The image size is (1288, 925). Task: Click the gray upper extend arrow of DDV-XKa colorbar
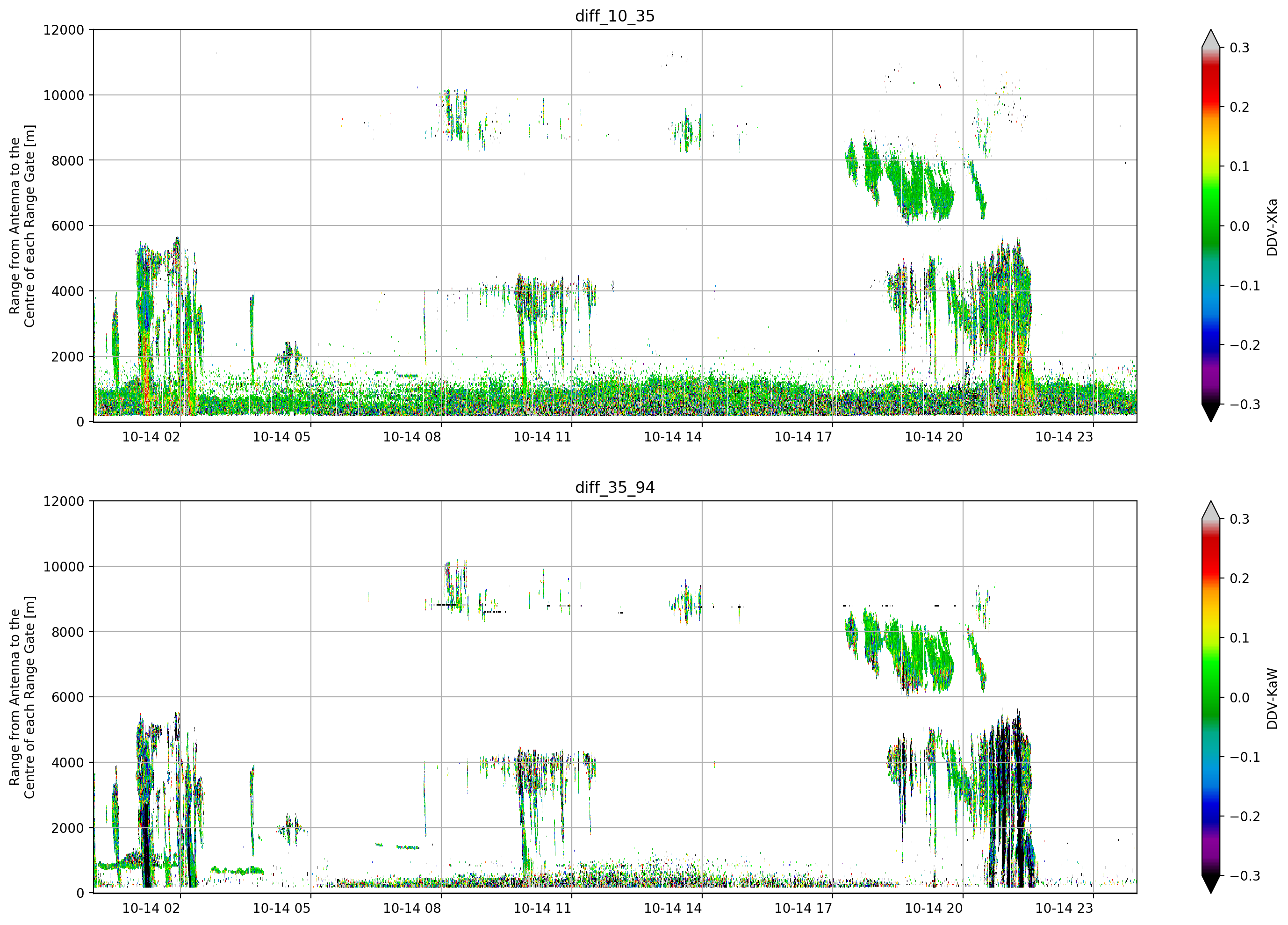point(1211,40)
